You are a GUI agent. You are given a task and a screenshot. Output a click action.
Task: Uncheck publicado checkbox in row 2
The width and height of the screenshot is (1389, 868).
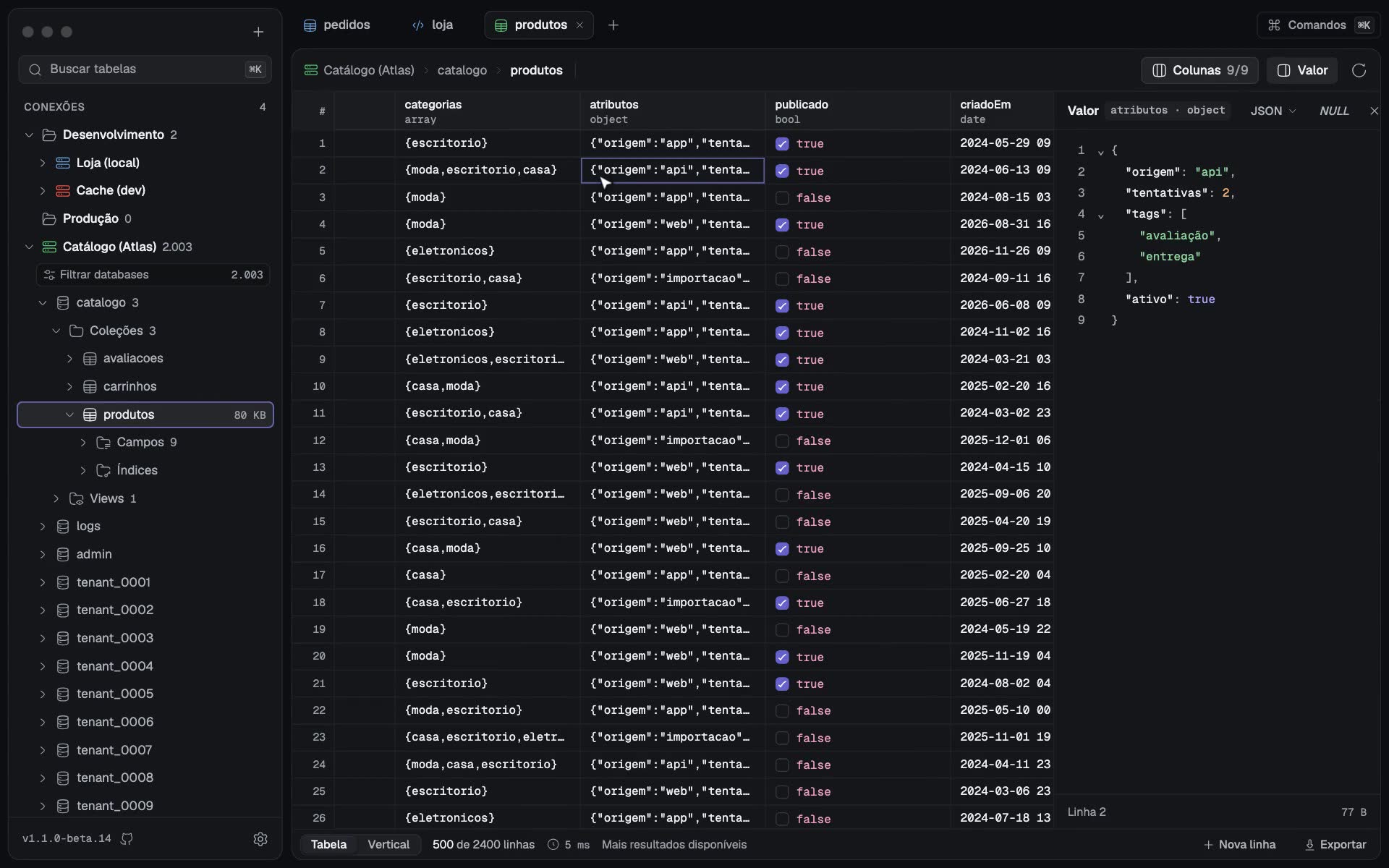(x=782, y=171)
